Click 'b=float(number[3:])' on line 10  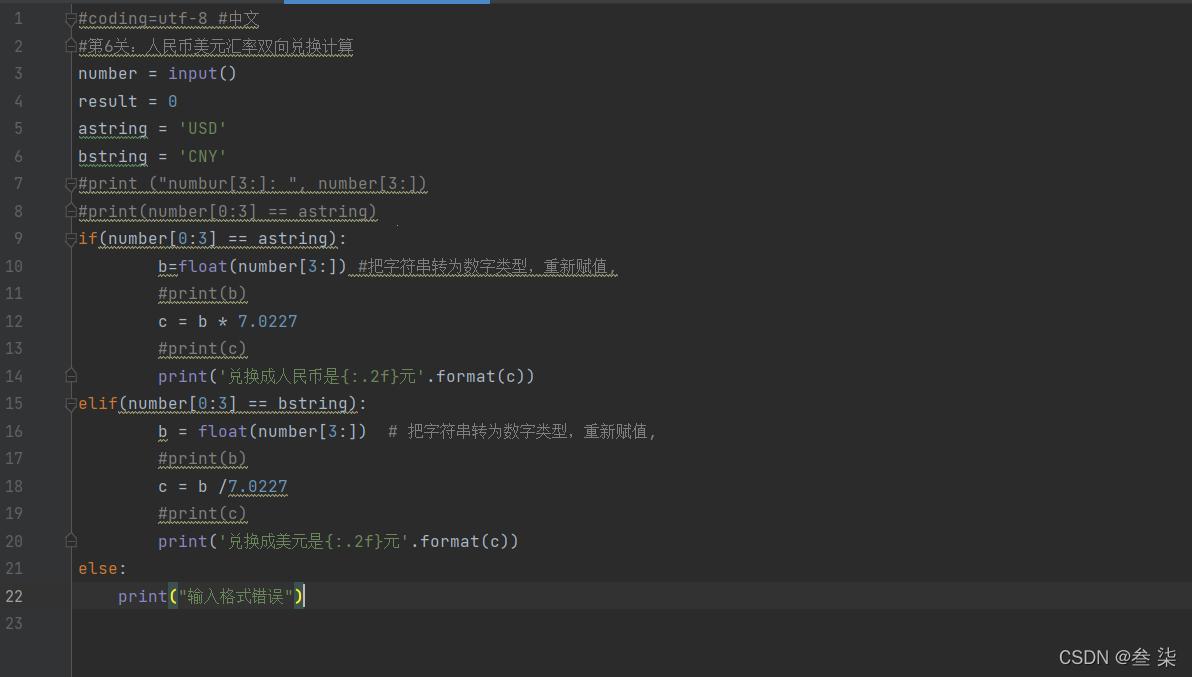252,266
